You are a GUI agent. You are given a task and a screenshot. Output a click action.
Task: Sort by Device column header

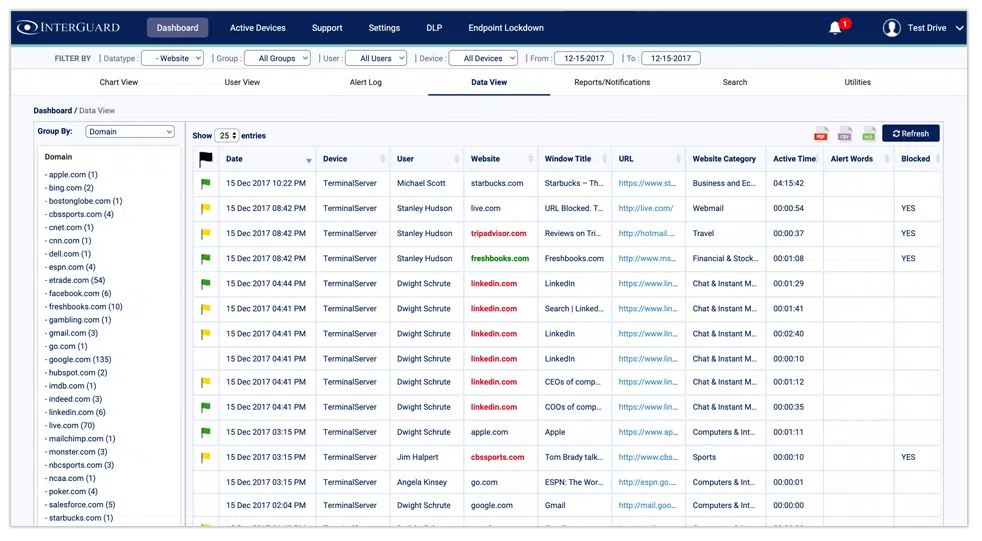[x=353, y=159]
